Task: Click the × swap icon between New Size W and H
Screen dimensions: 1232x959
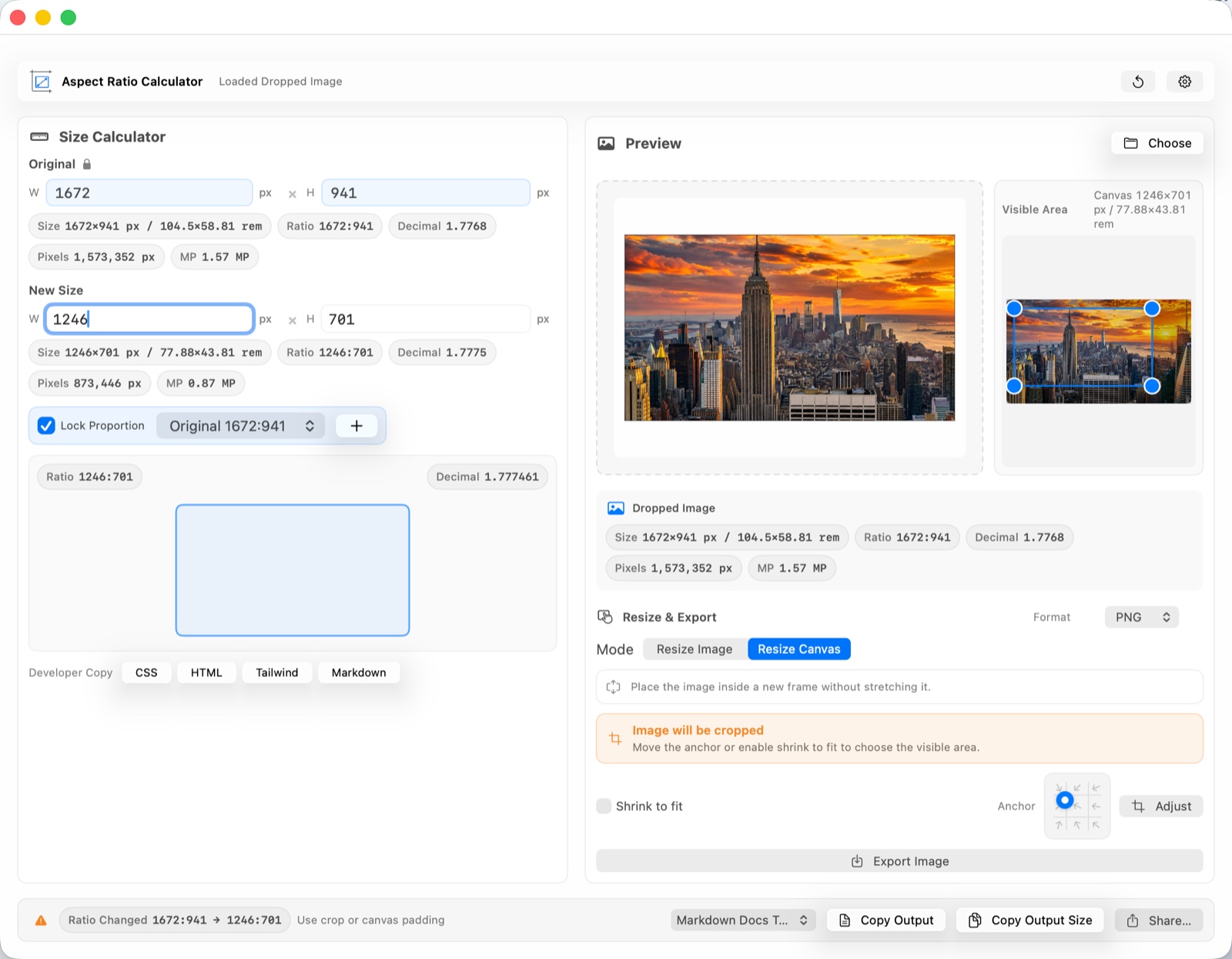Action: (x=292, y=320)
